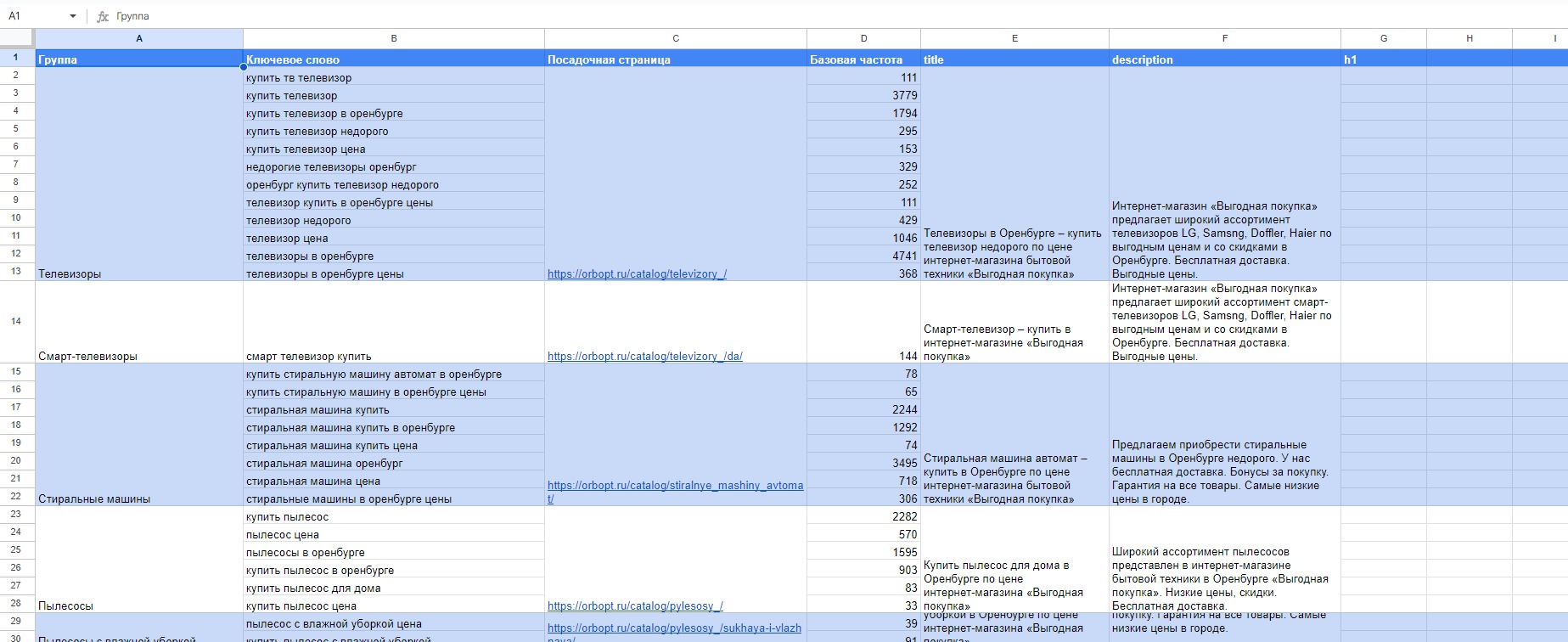This screenshot has width=1568, height=642.
Task: Select title cell Стиральная машина автомат –
Action: coord(1014,436)
